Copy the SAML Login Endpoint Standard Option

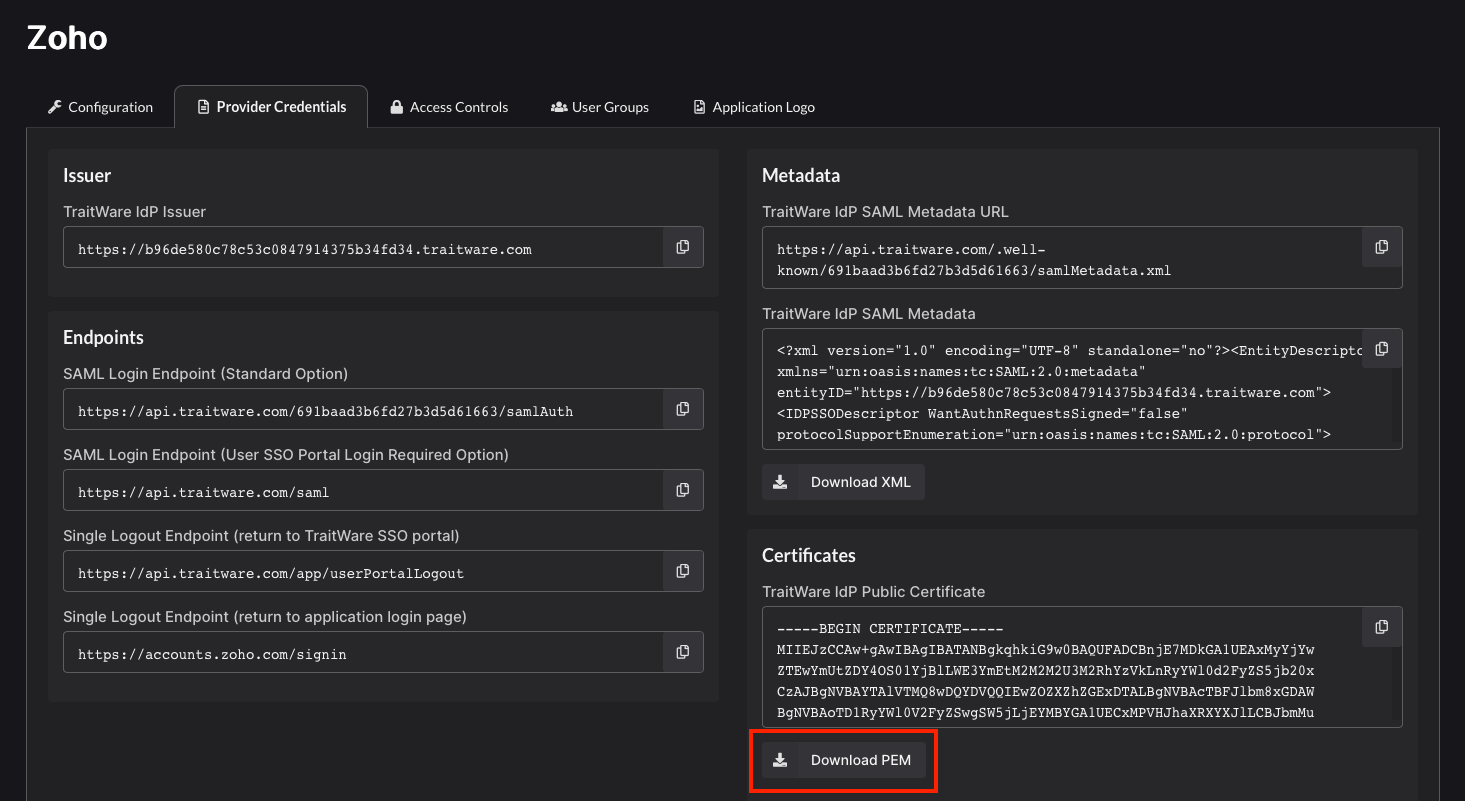(683, 409)
